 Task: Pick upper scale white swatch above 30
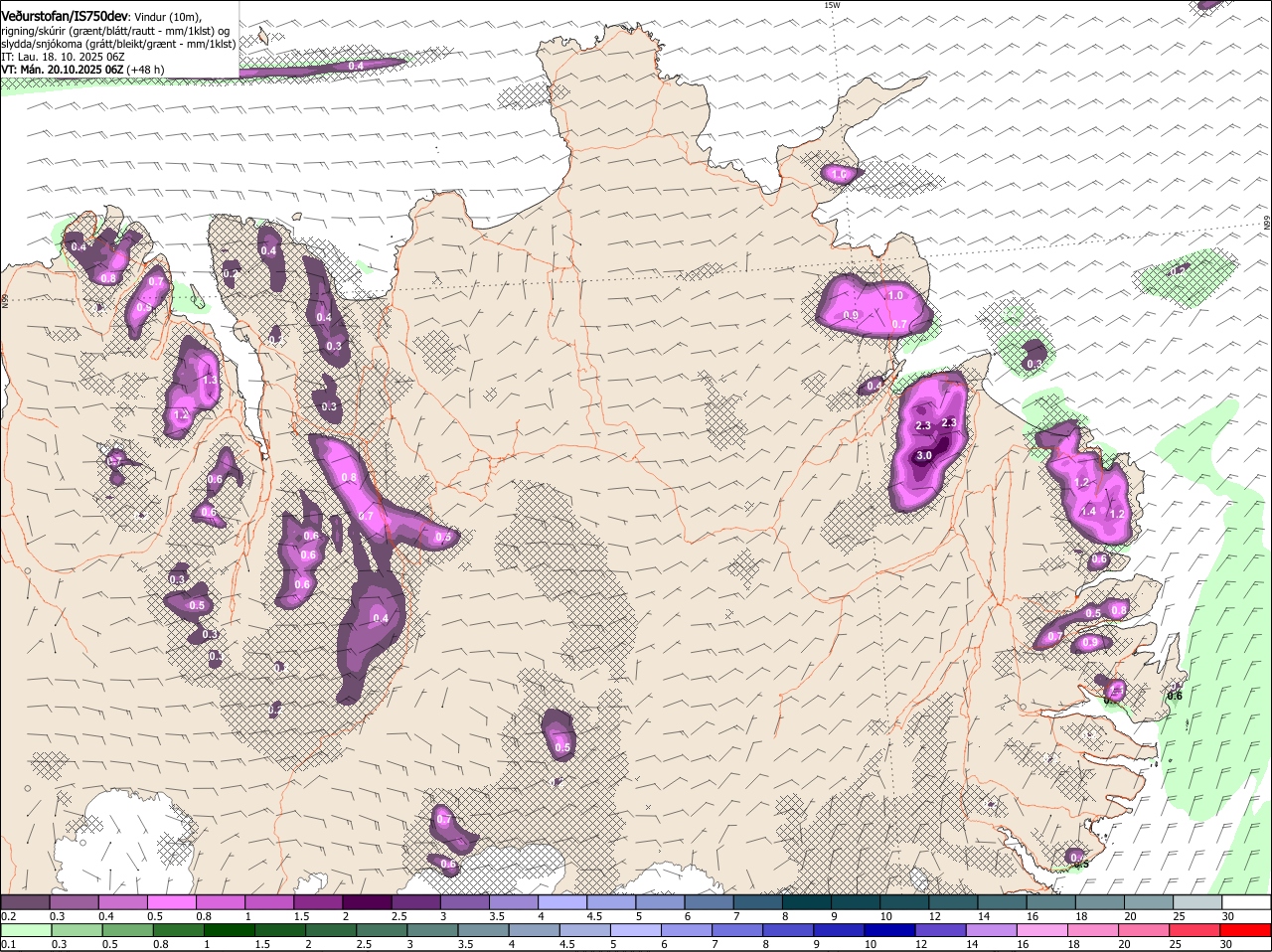1247,901
